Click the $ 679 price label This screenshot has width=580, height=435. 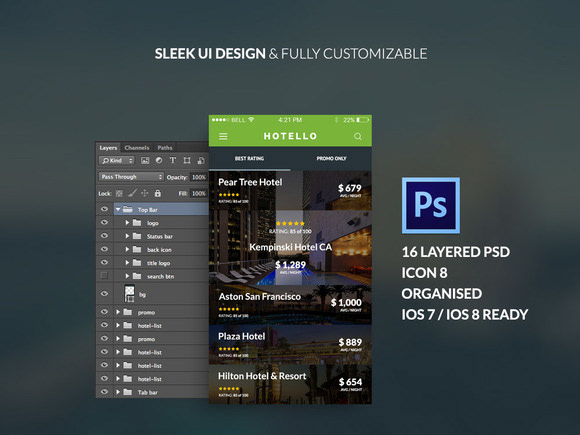point(350,188)
